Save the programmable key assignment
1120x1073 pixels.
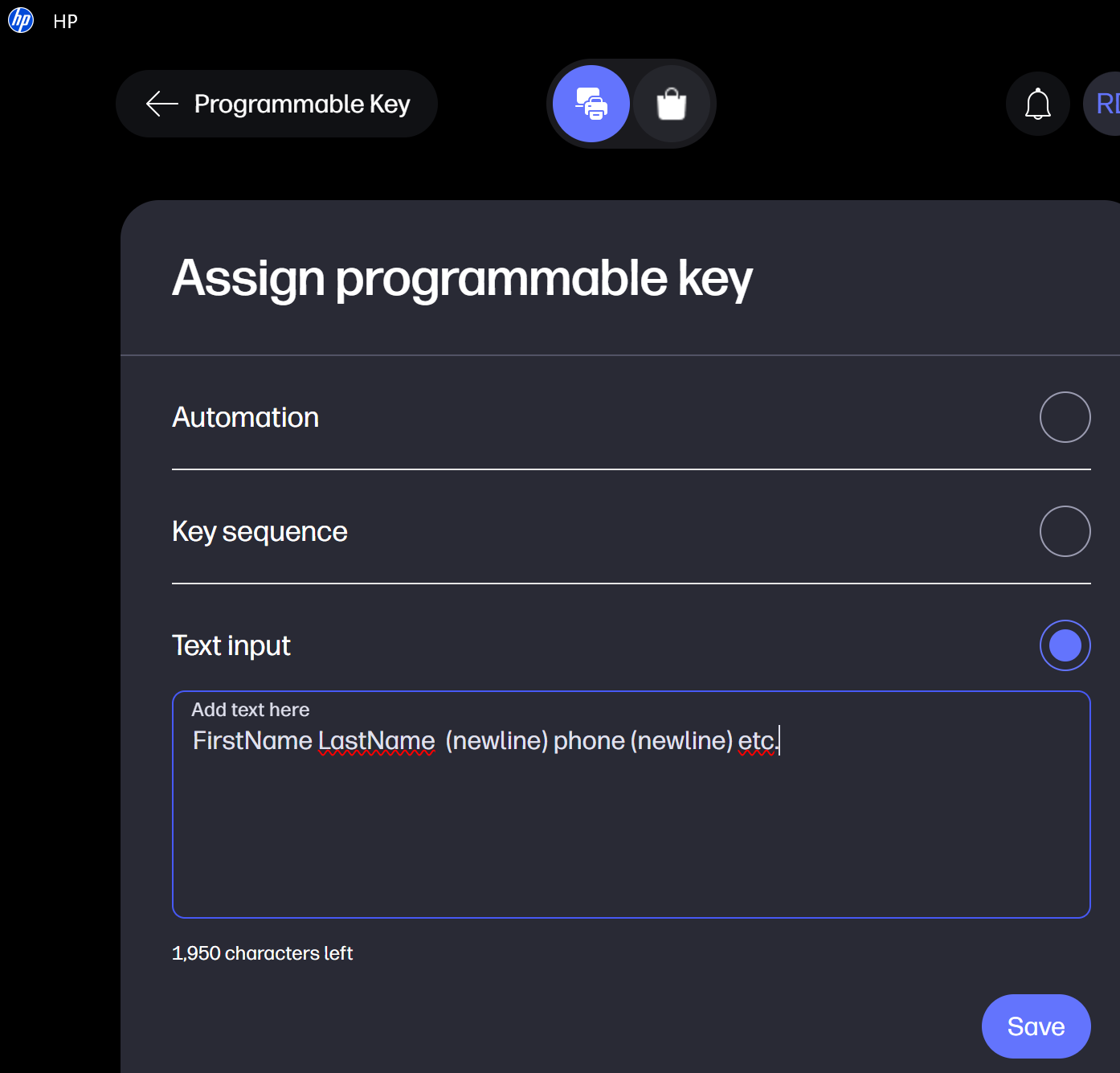coord(1036,1026)
